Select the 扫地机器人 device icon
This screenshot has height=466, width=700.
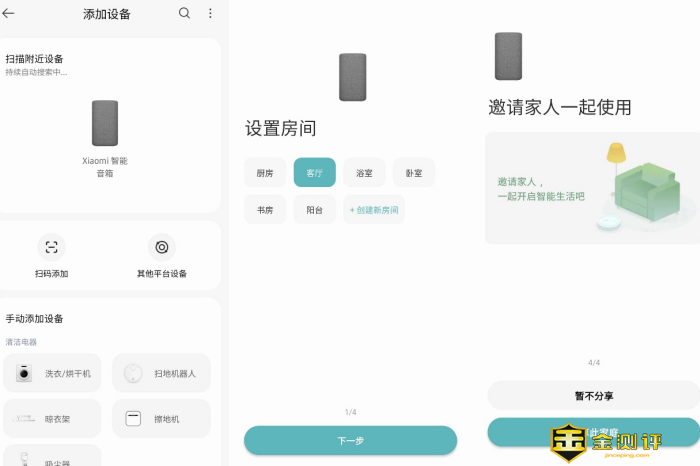(133, 373)
